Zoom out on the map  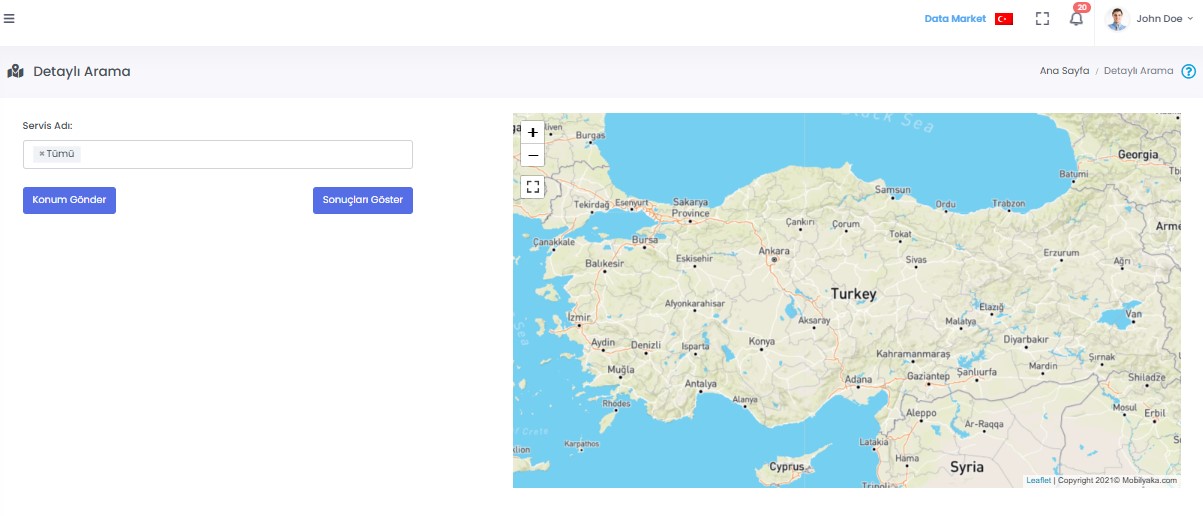[x=533, y=155]
